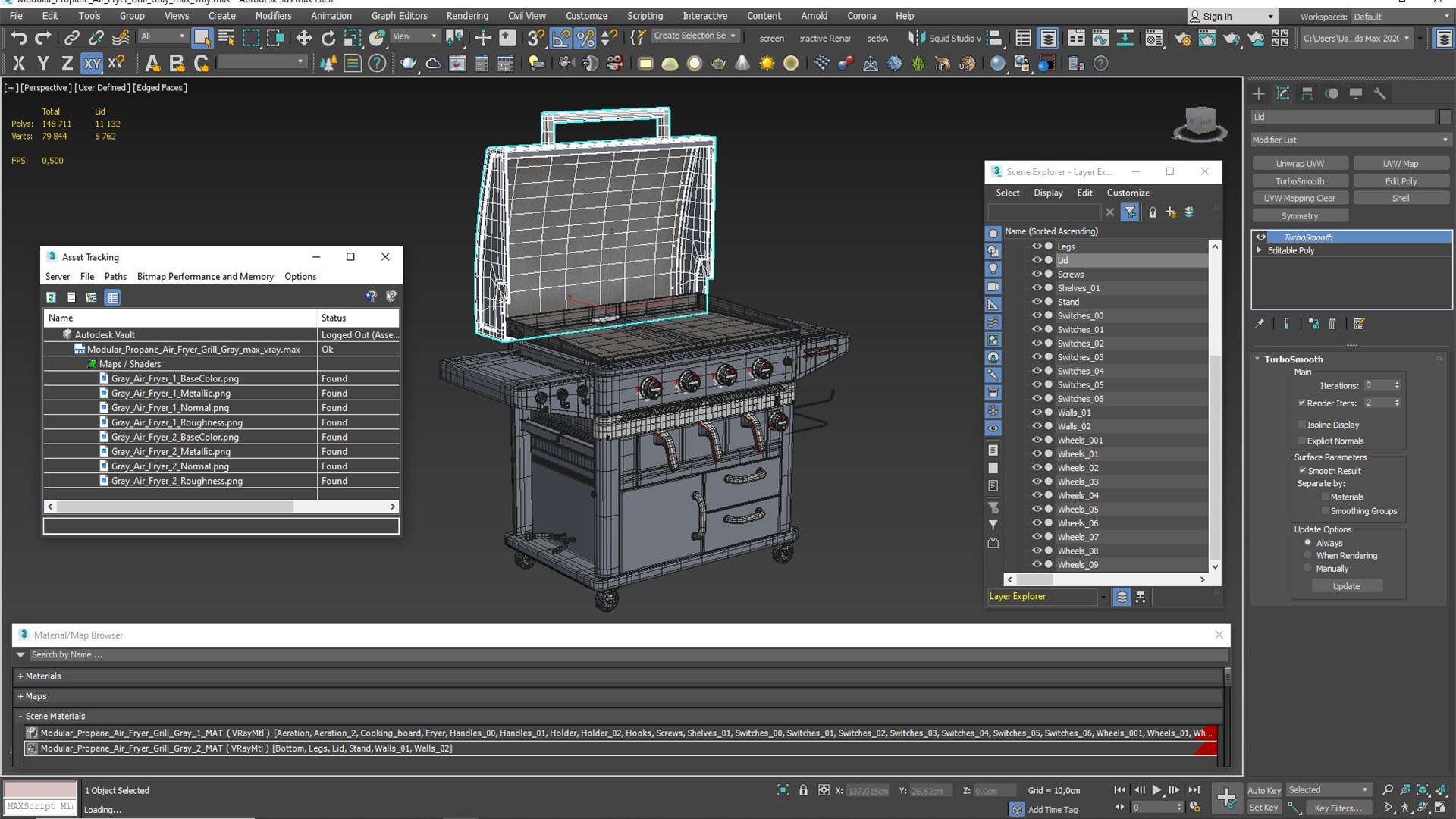Image resolution: width=1456 pixels, height=819 pixels.
Task: Click the Redo arrow icon
Action: tap(43, 37)
